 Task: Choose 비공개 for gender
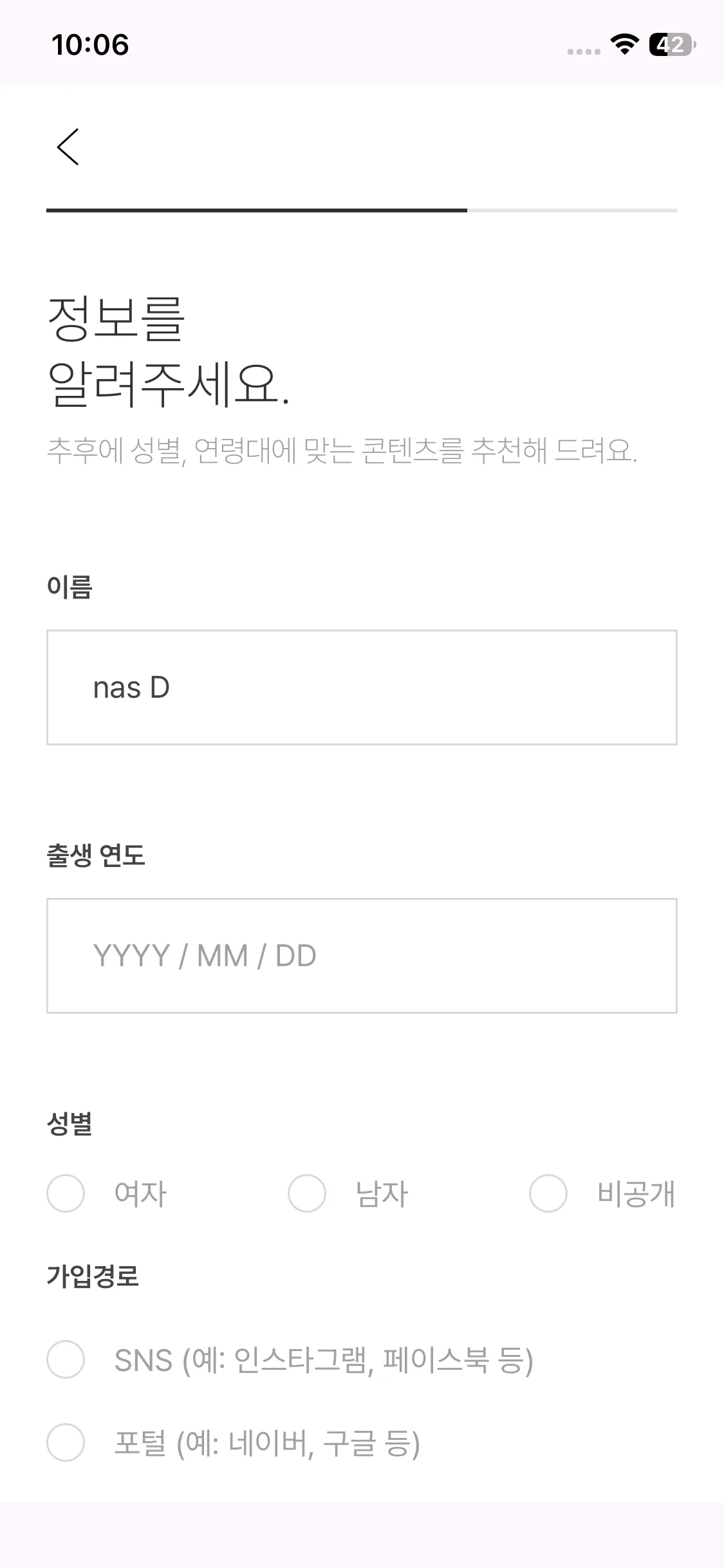pyautogui.click(x=548, y=1193)
